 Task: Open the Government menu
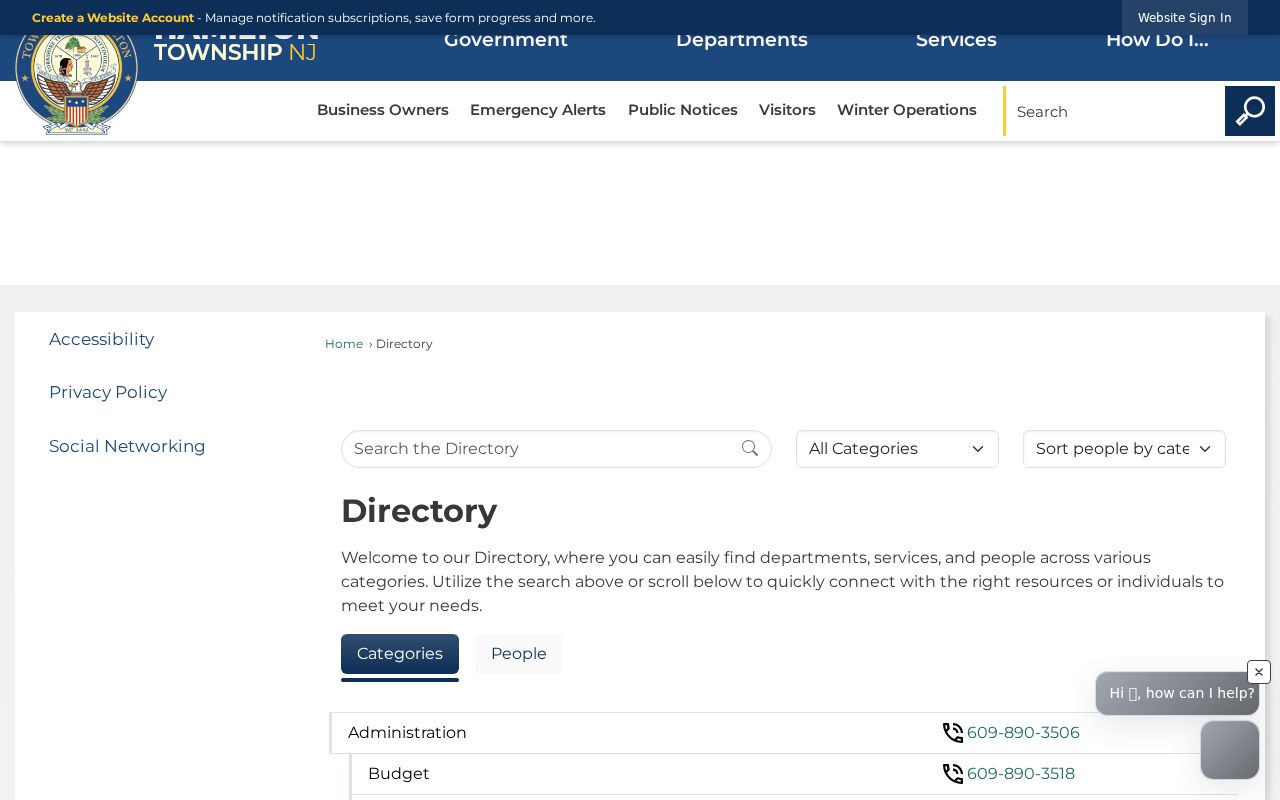click(x=506, y=41)
